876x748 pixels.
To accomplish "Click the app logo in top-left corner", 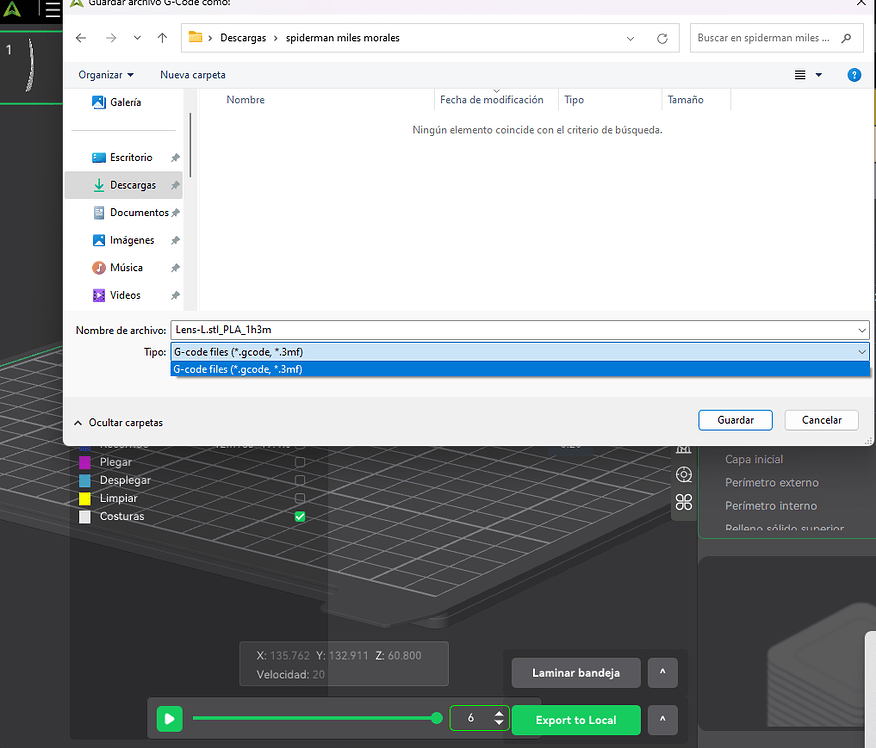I will (12, 10).
